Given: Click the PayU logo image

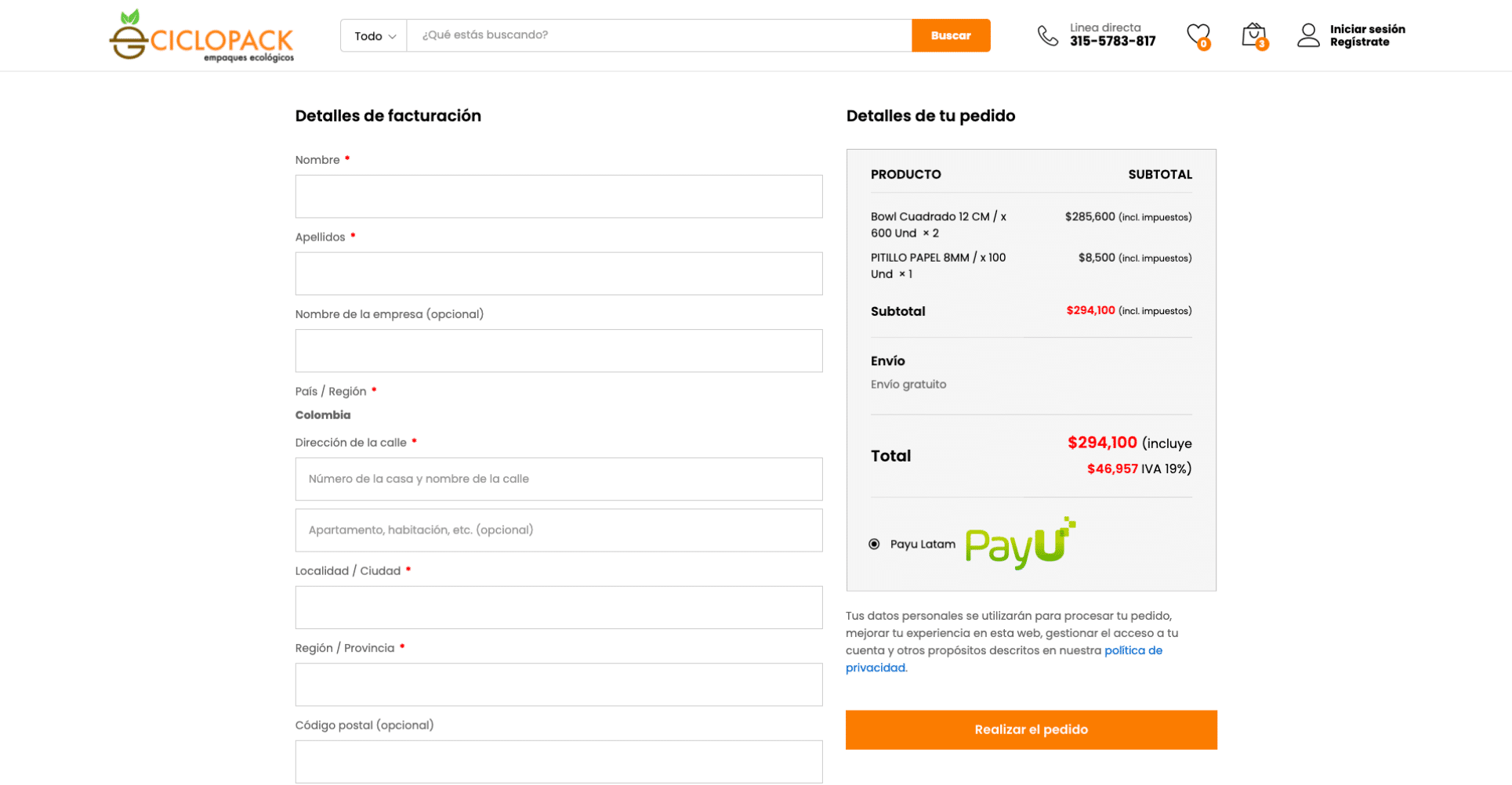Looking at the screenshot, I should (1021, 543).
